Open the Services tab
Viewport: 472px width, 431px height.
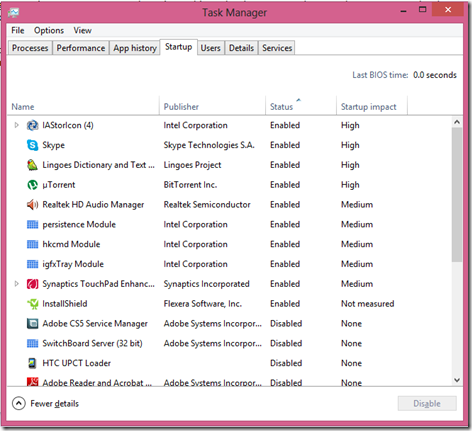pyautogui.click(x=277, y=48)
